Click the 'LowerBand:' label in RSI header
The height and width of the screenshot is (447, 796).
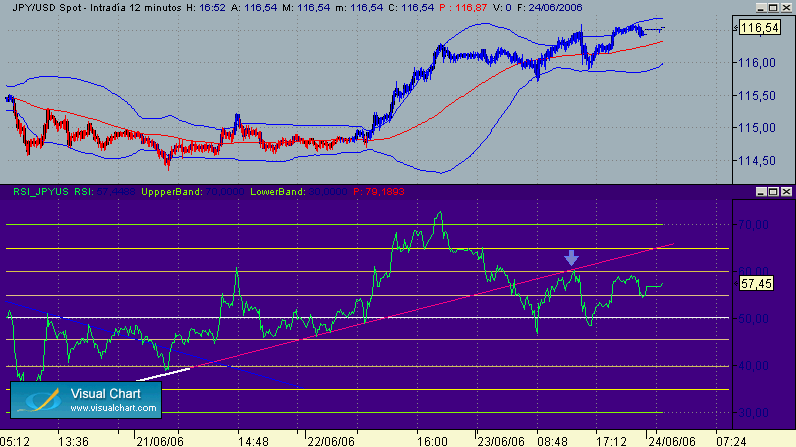(278, 192)
